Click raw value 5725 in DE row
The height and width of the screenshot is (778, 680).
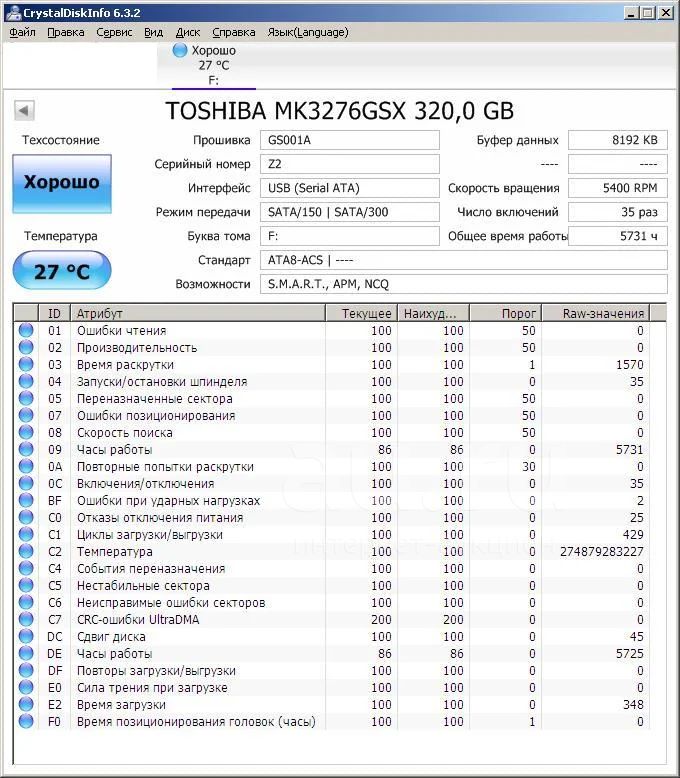point(629,653)
